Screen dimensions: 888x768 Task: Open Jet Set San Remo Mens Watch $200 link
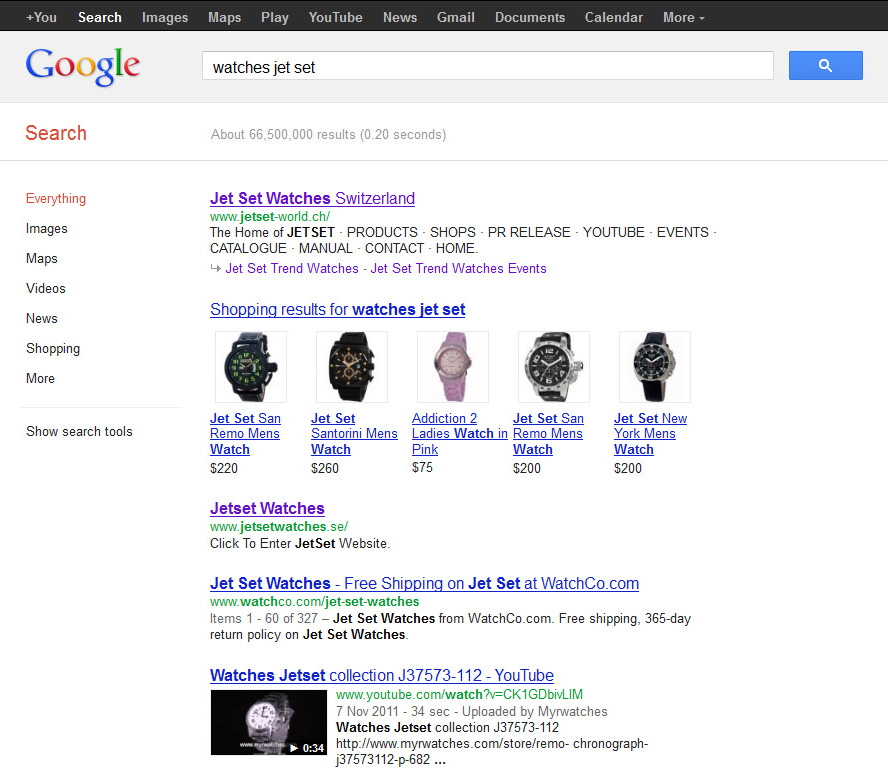[x=548, y=434]
